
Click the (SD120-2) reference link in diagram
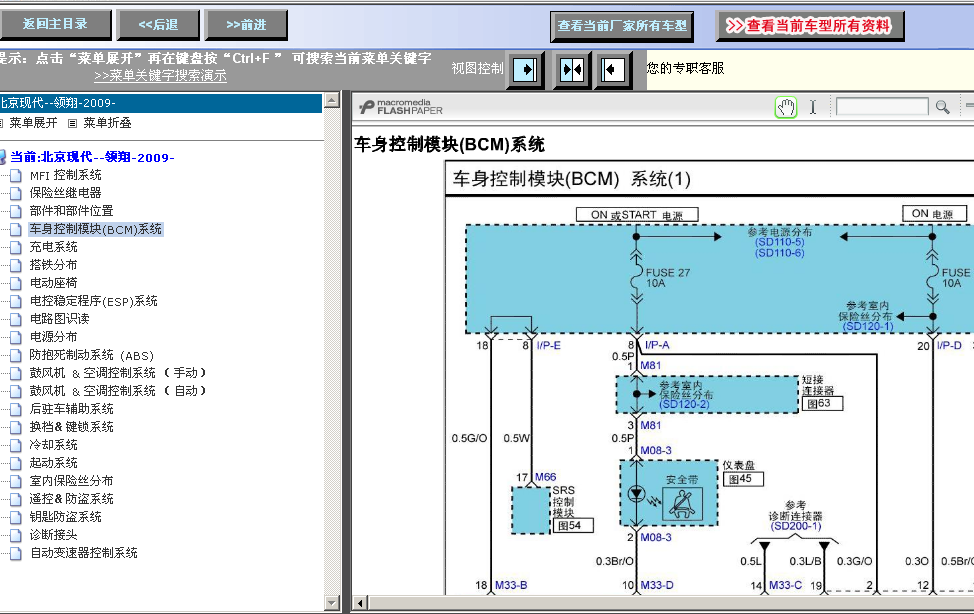[684, 405]
